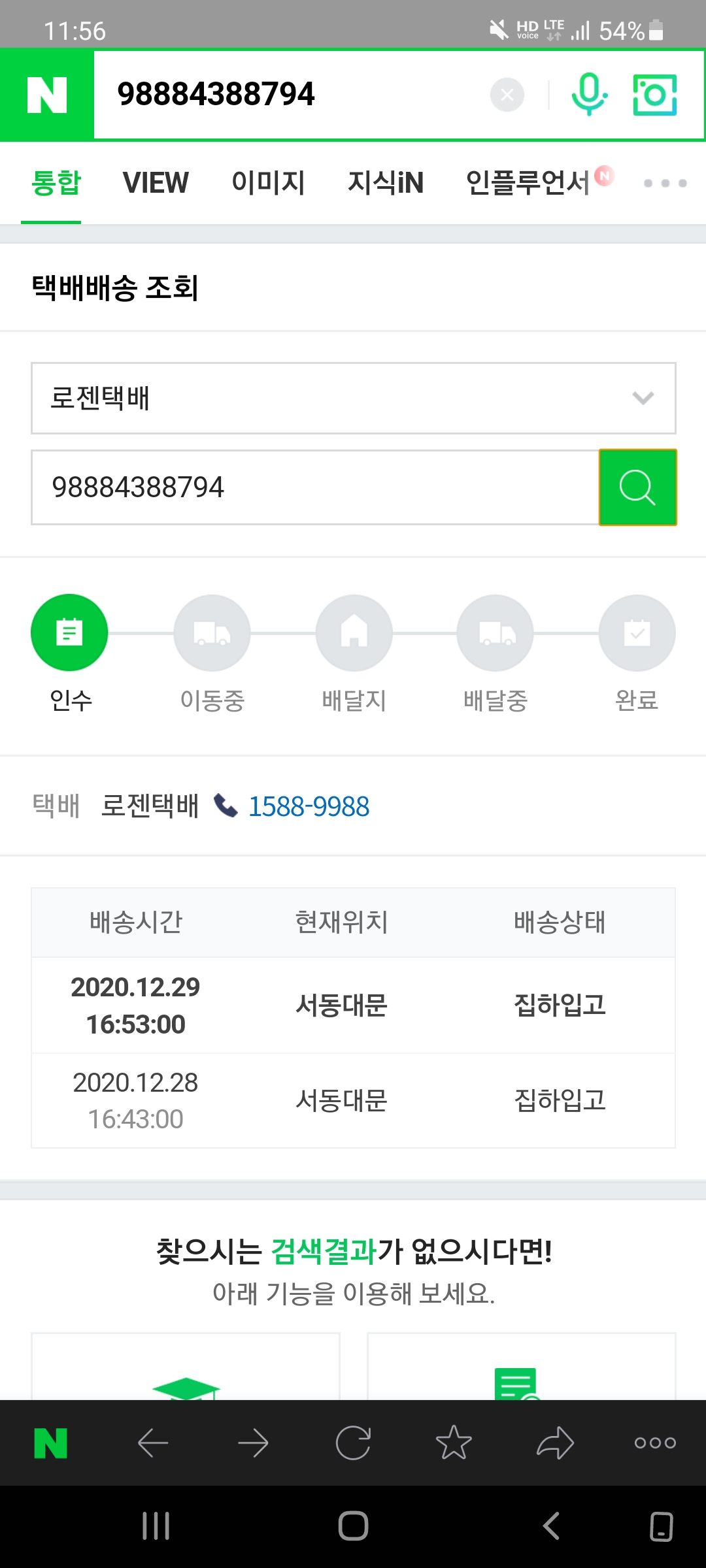Start voice search with microphone icon
Screen dimensions: 706x1568
[x=589, y=95]
